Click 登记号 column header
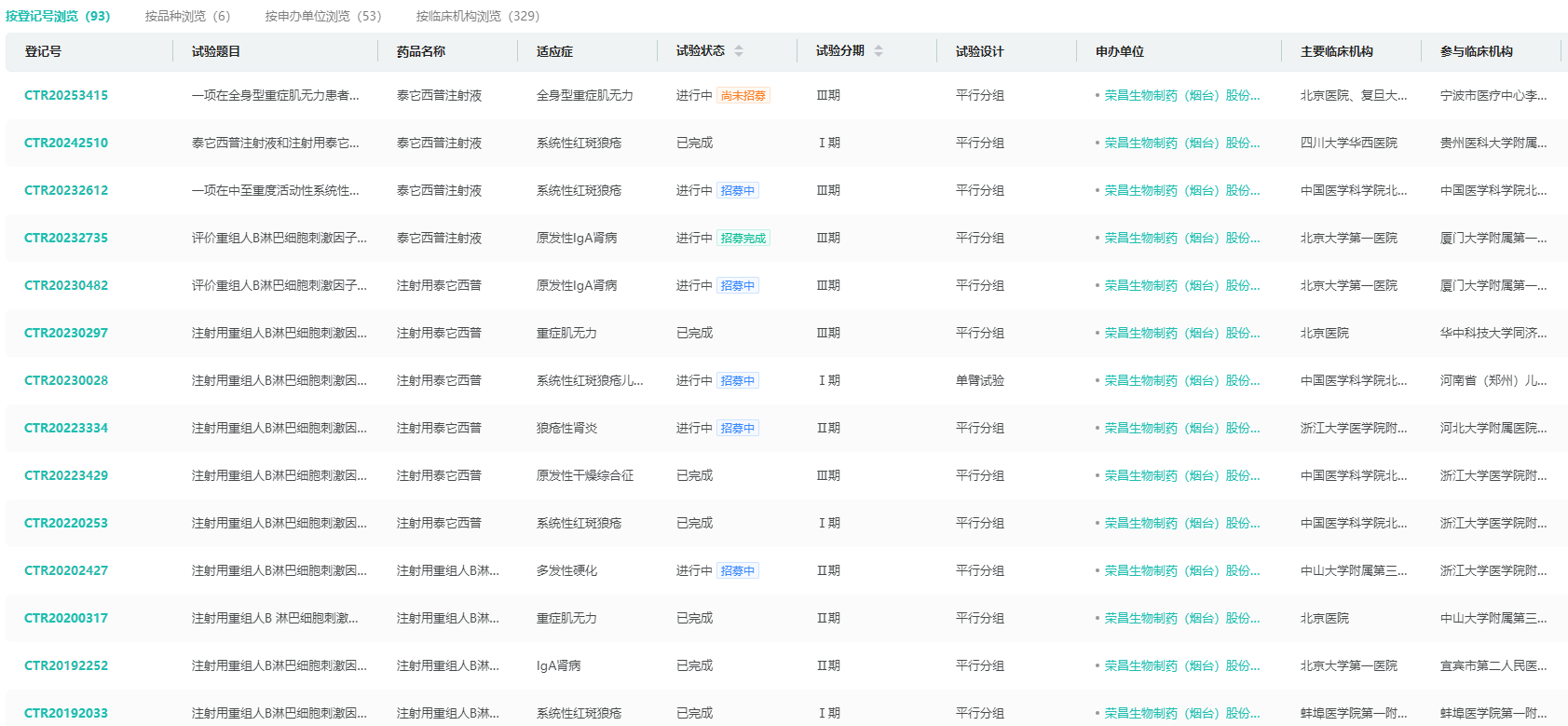 (43, 51)
